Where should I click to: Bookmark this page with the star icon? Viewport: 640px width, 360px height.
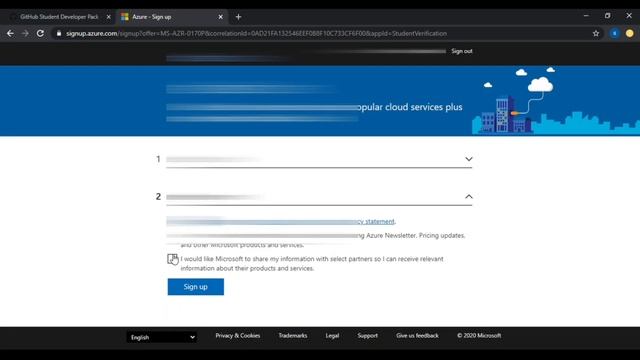point(596,33)
